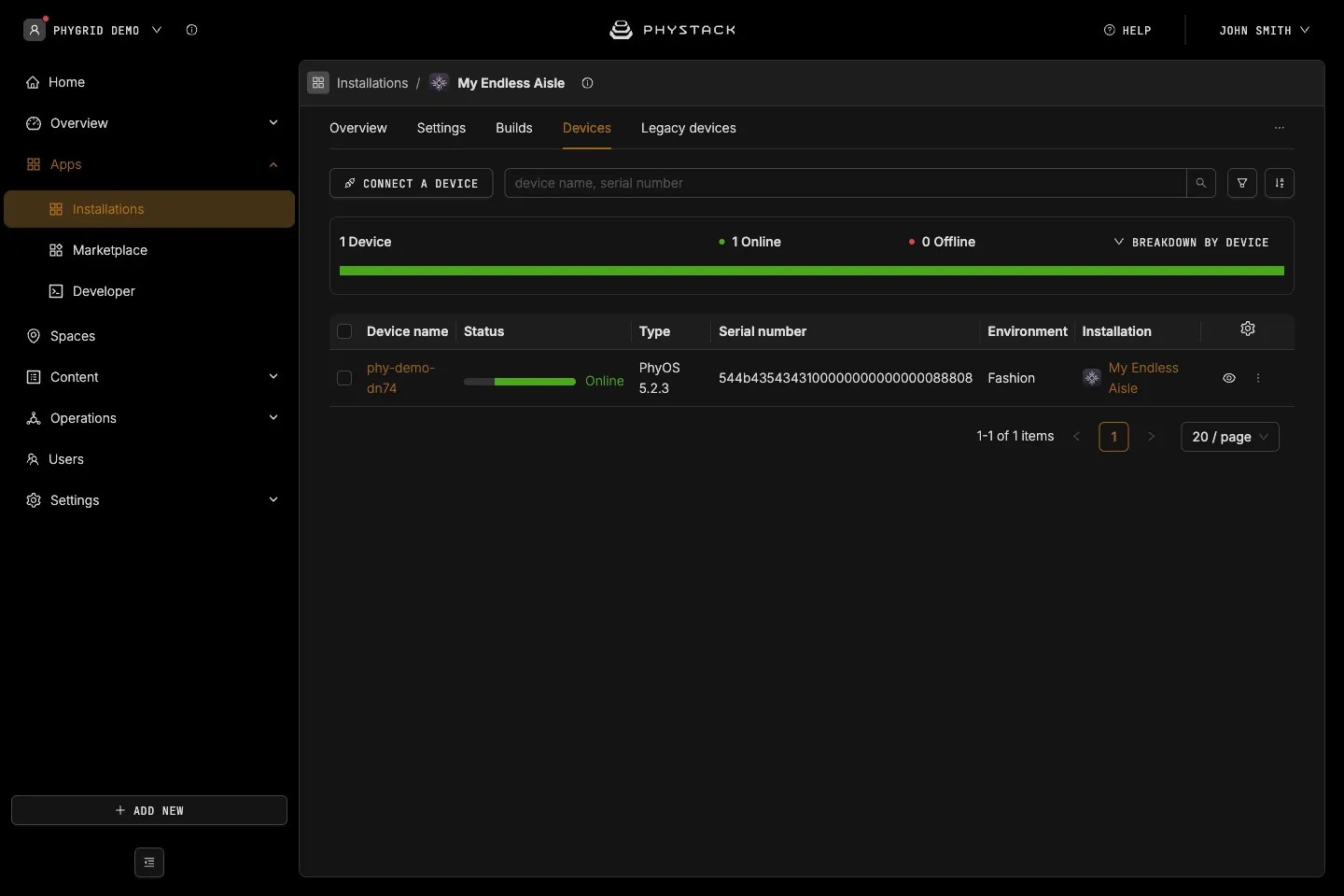Check the phy-demo-dn74 row checkbox
1344x896 pixels.
coord(344,378)
